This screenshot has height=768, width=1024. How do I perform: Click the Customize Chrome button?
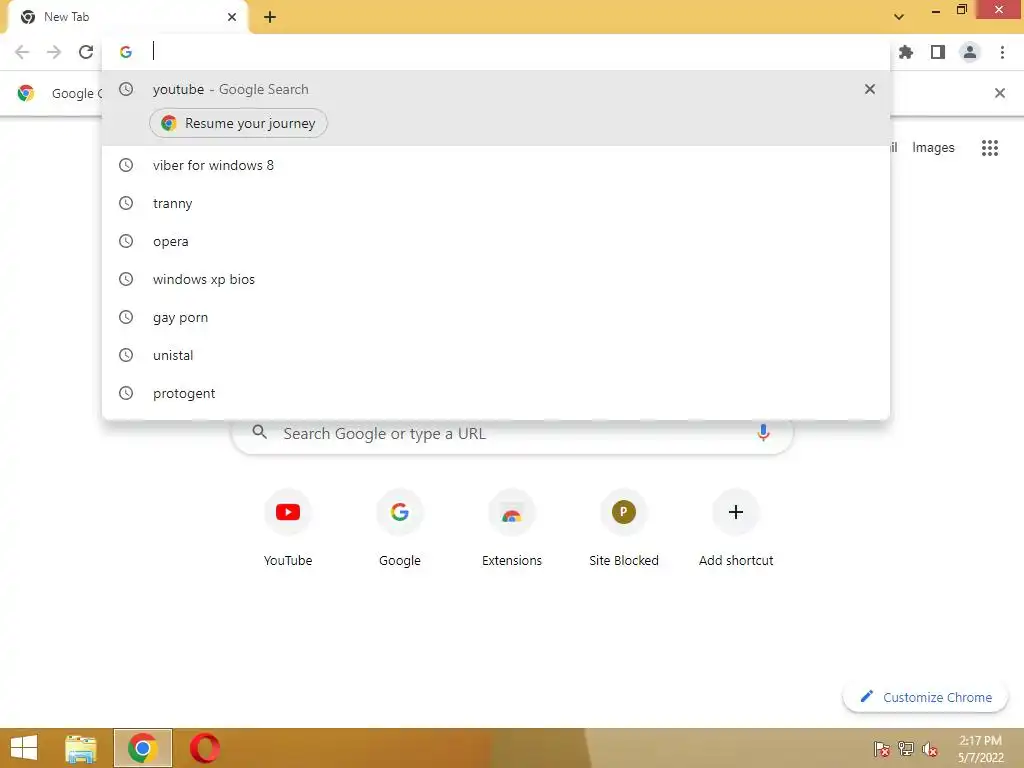(925, 697)
